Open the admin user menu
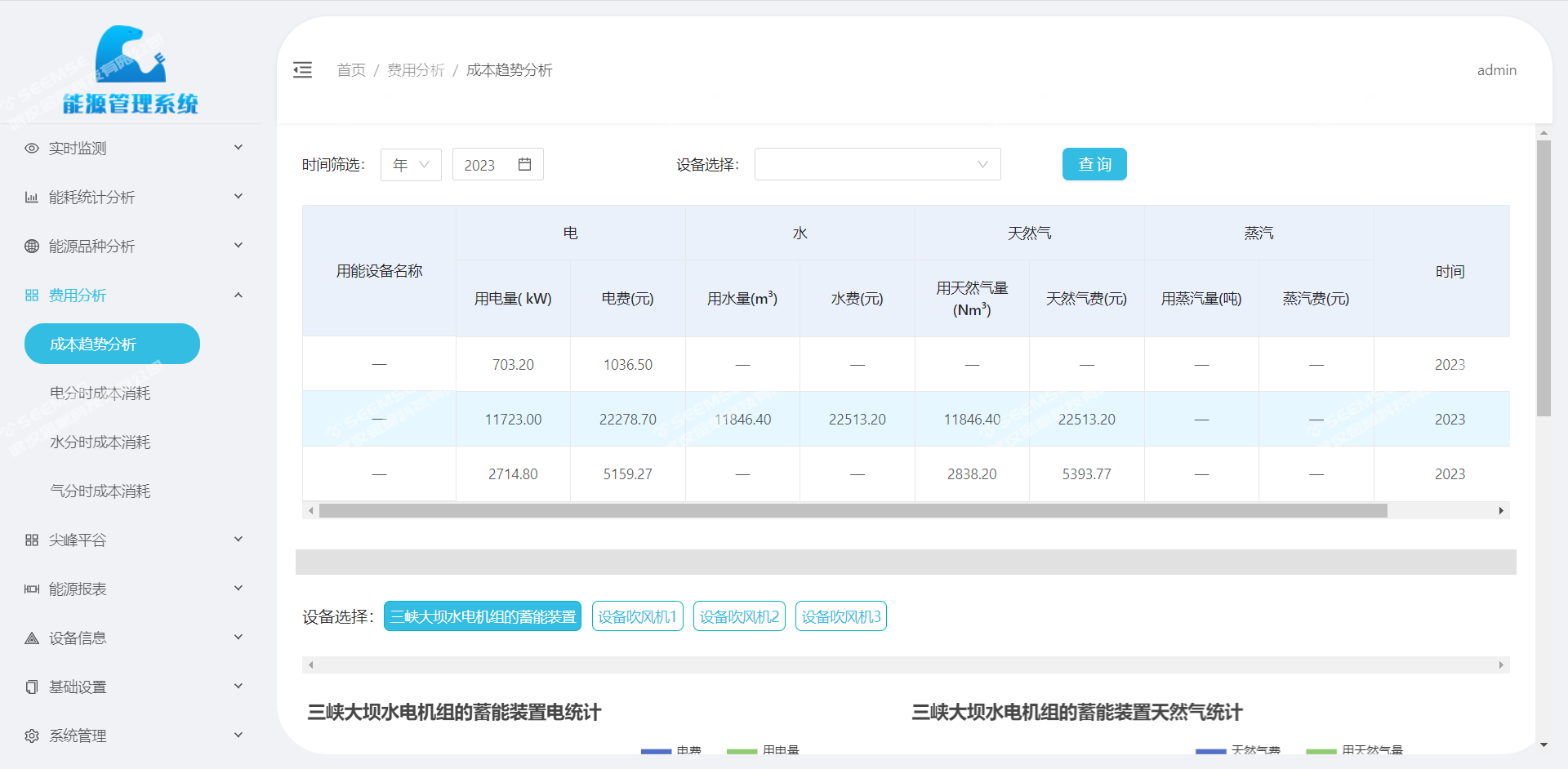 click(x=1496, y=70)
